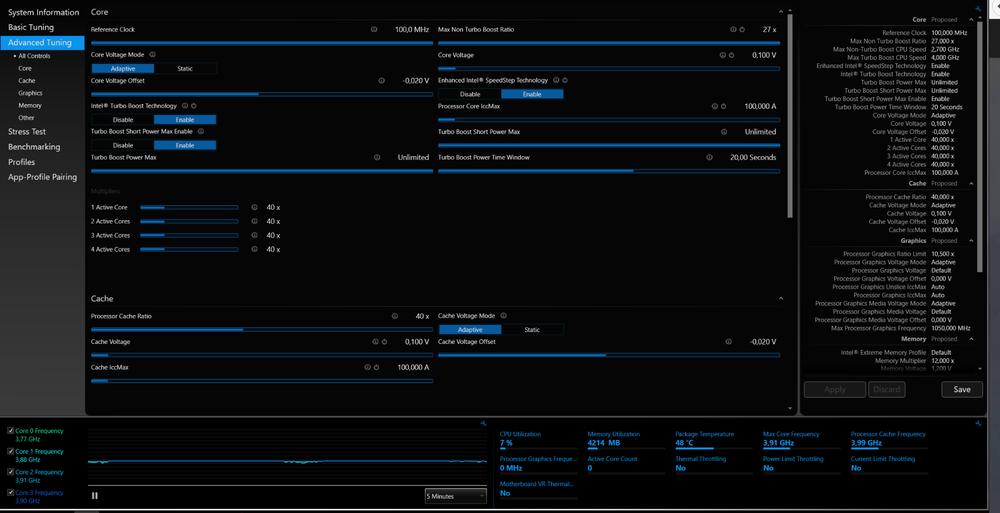Click the Core Voltage Offset slider
Image resolution: width=1000 pixels, height=513 pixels.
260,93
